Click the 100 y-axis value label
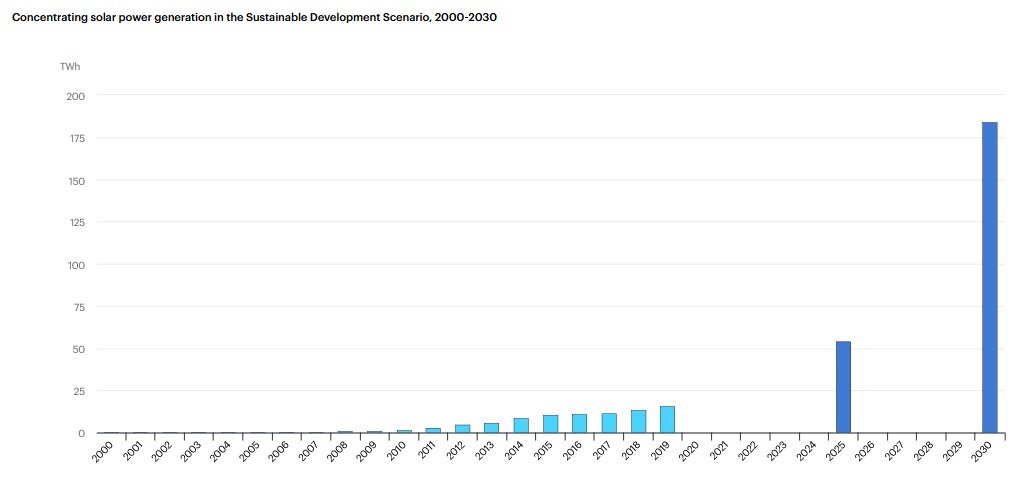The width and height of the screenshot is (1020, 492). pyautogui.click(x=75, y=265)
